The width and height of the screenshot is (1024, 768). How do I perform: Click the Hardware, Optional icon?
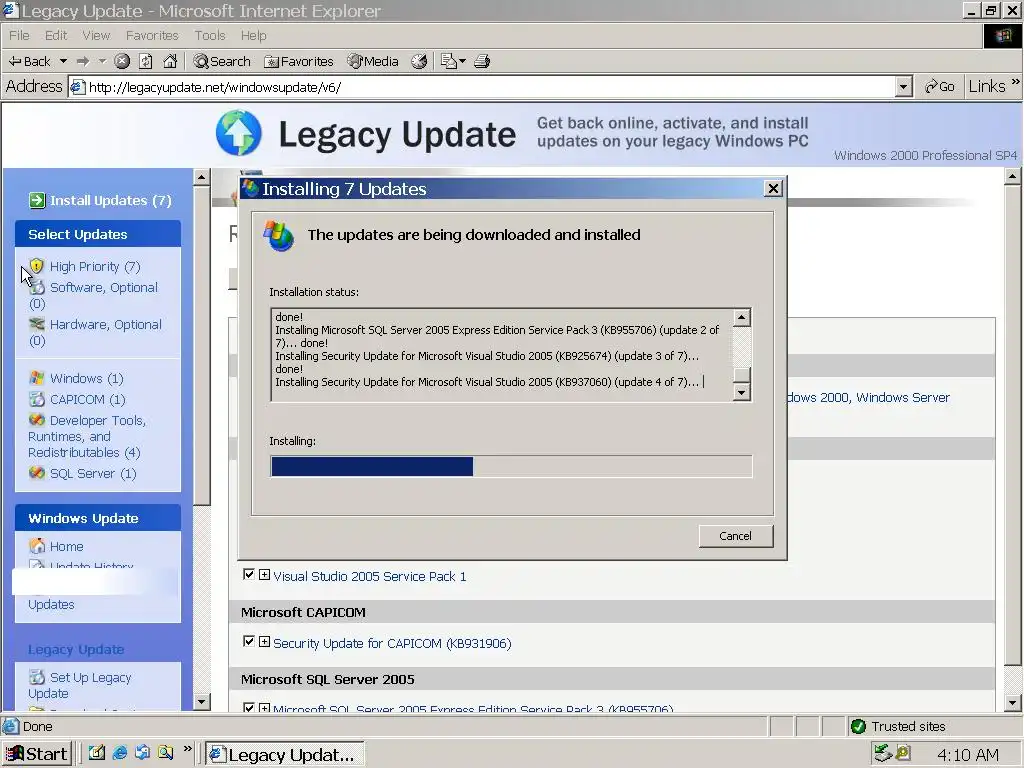[x=37, y=324]
